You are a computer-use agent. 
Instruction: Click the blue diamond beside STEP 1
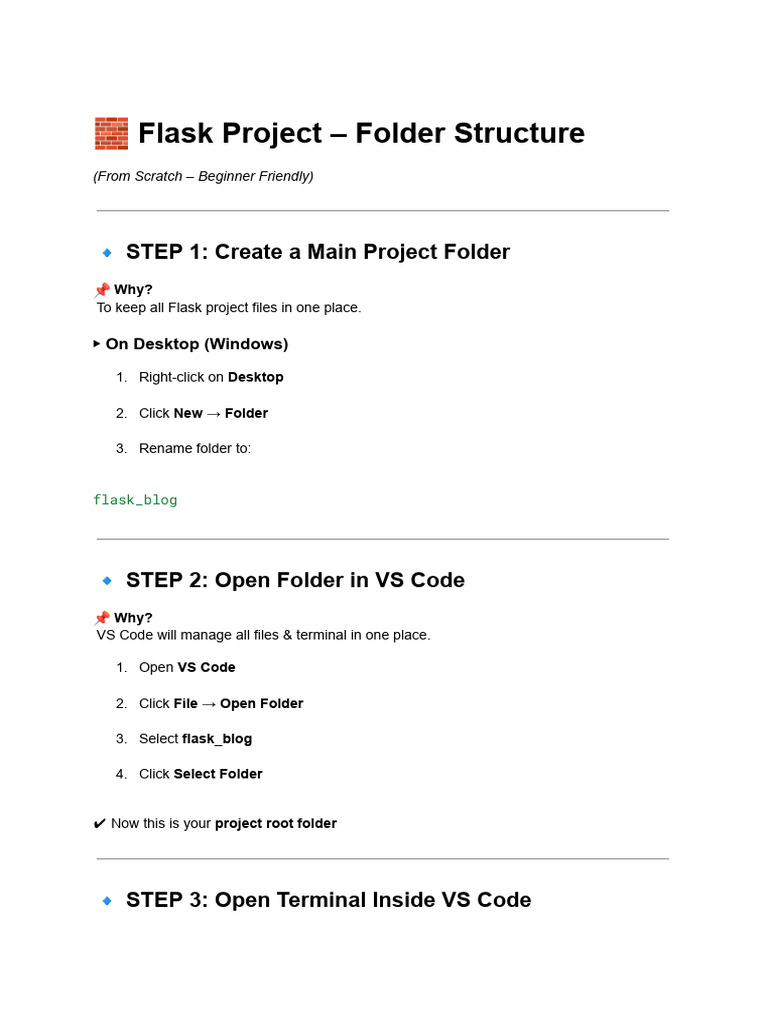[x=107, y=253]
